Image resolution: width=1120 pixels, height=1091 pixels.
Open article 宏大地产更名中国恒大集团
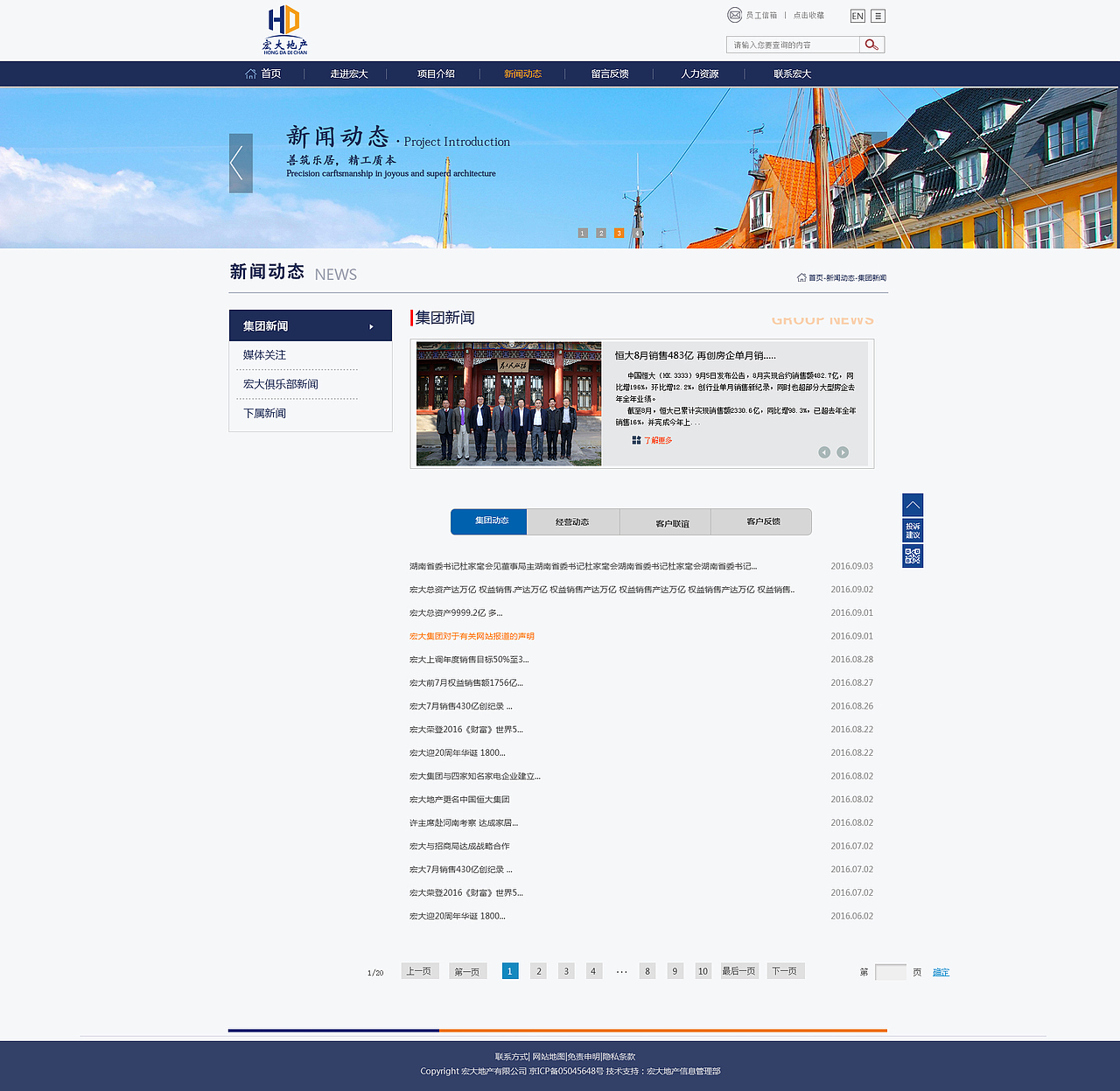(x=459, y=800)
